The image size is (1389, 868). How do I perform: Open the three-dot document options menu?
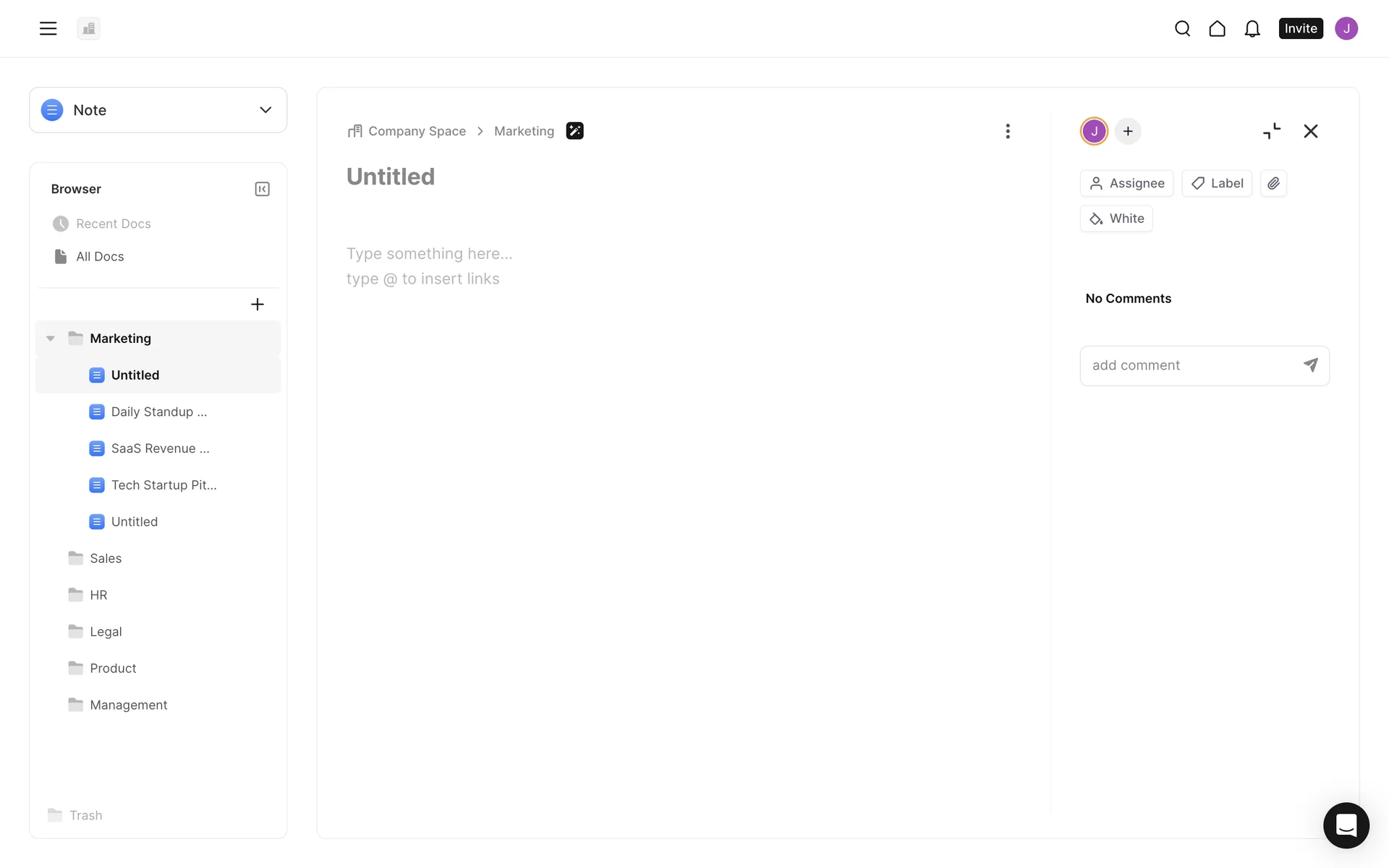(1007, 131)
